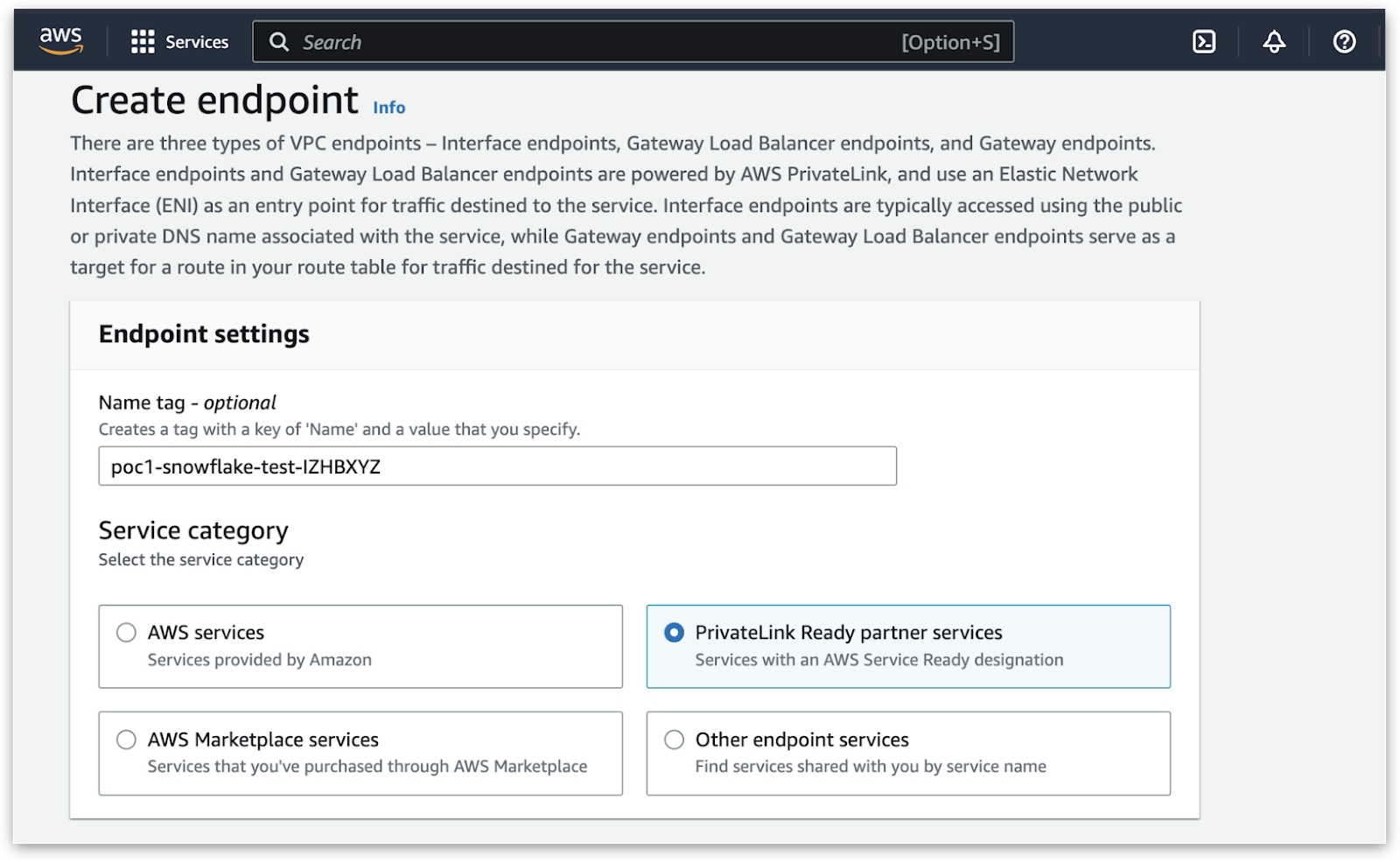Select the AWS services radio button

coord(127,633)
